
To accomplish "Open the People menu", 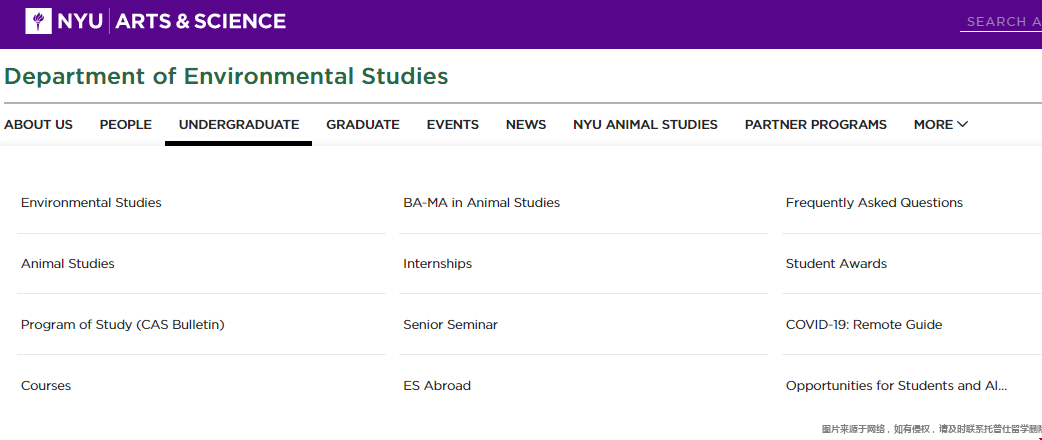I will tap(126, 124).
